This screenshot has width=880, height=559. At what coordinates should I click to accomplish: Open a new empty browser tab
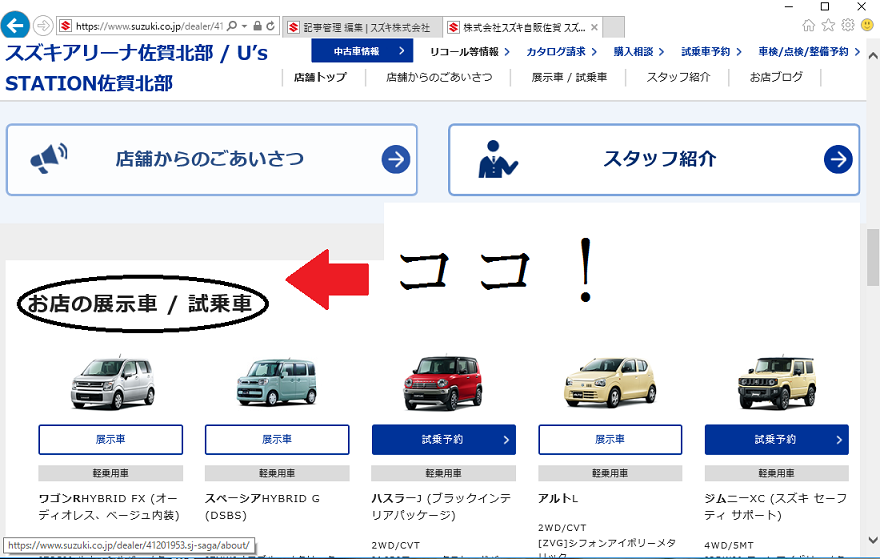613,27
